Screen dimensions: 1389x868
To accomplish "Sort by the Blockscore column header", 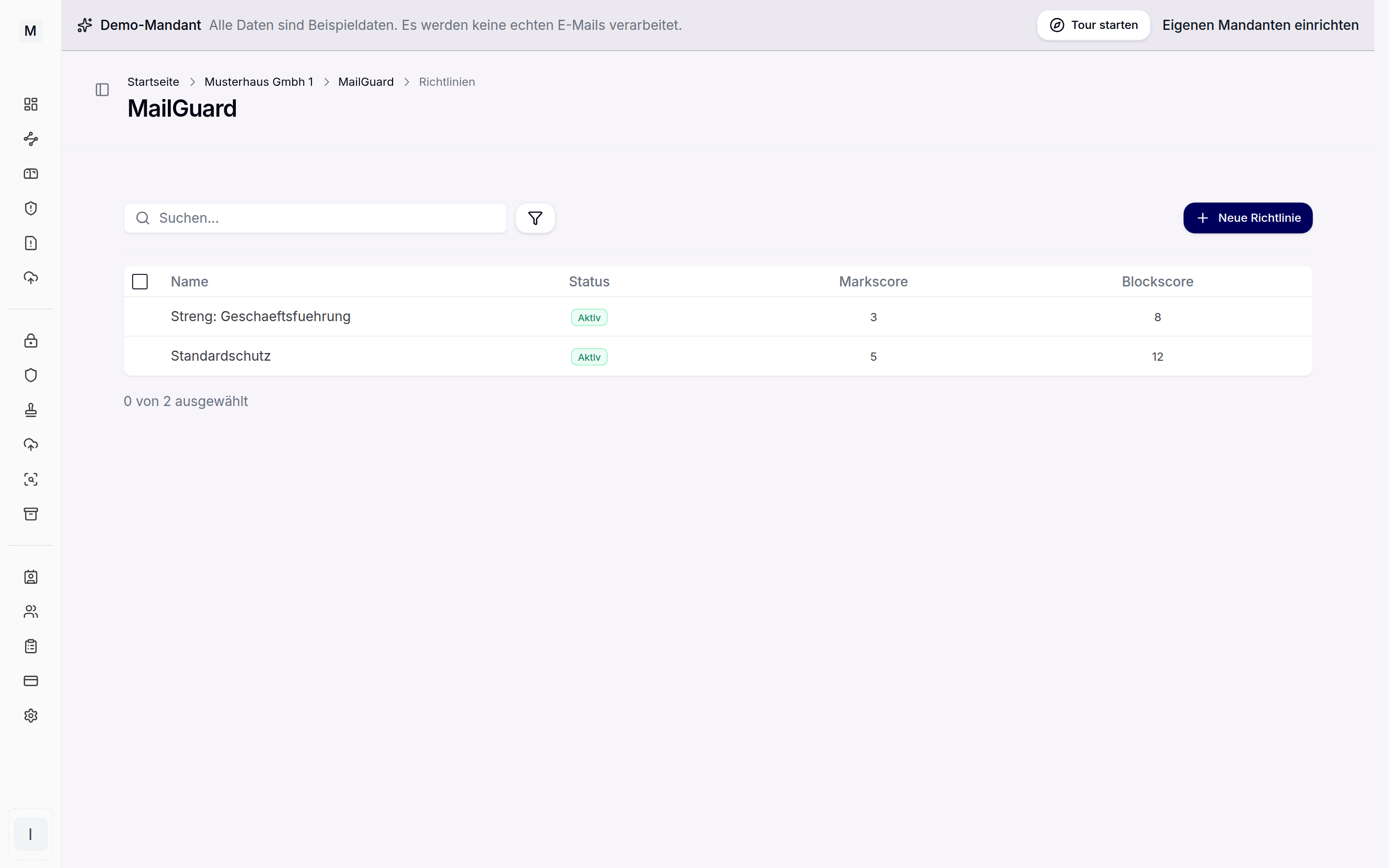I will [1157, 281].
